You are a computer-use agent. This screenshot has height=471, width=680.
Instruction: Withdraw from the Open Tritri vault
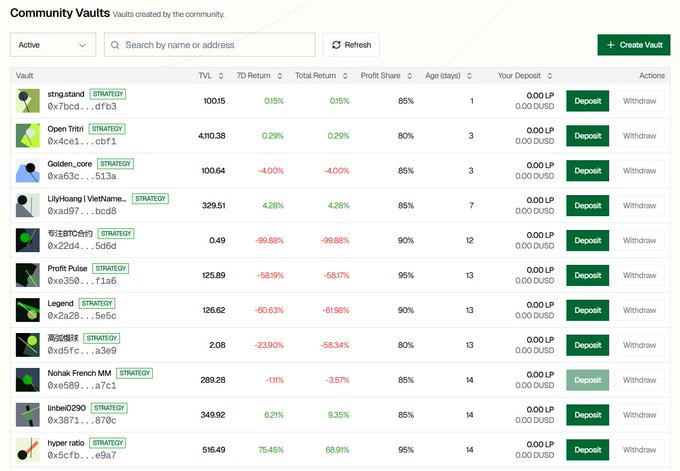[x=639, y=136]
